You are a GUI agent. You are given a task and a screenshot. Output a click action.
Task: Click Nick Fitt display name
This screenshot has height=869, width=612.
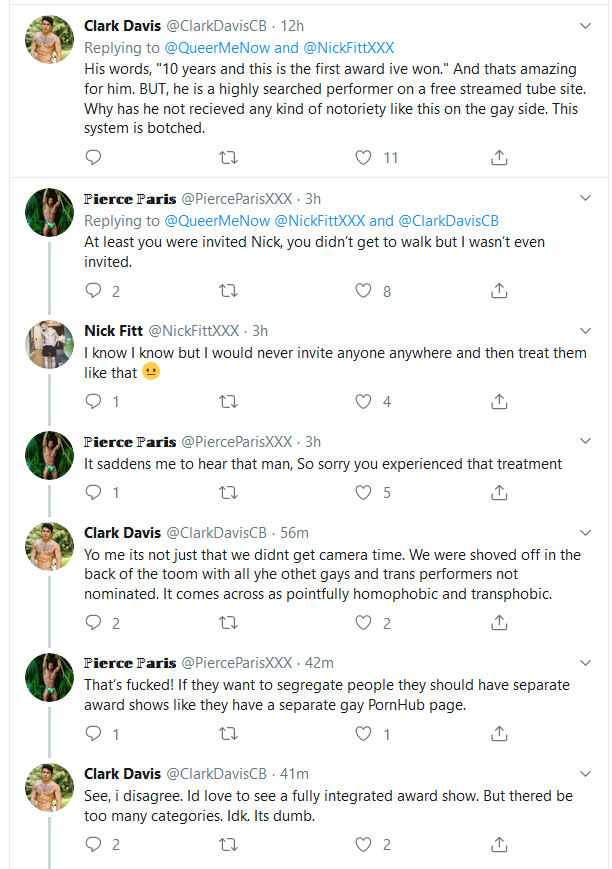click(x=113, y=331)
